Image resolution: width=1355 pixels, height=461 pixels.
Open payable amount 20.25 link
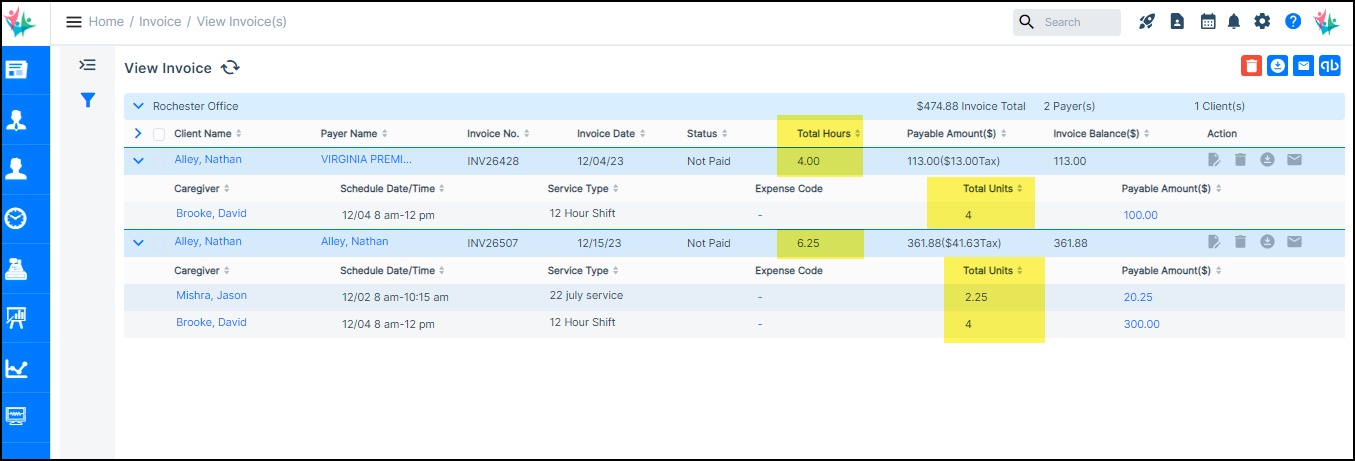[x=1138, y=297]
